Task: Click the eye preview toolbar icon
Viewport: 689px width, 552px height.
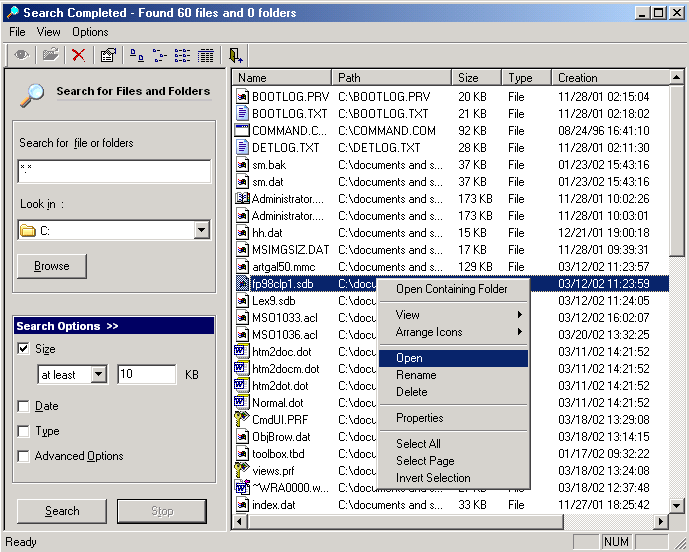Action: [x=22, y=55]
